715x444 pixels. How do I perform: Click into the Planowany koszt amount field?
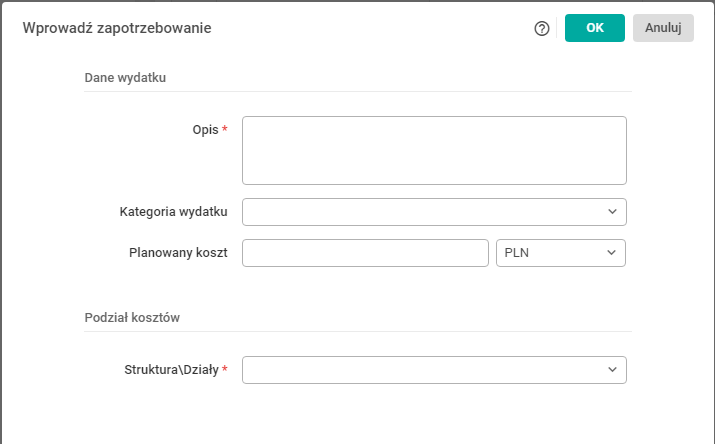tap(365, 253)
